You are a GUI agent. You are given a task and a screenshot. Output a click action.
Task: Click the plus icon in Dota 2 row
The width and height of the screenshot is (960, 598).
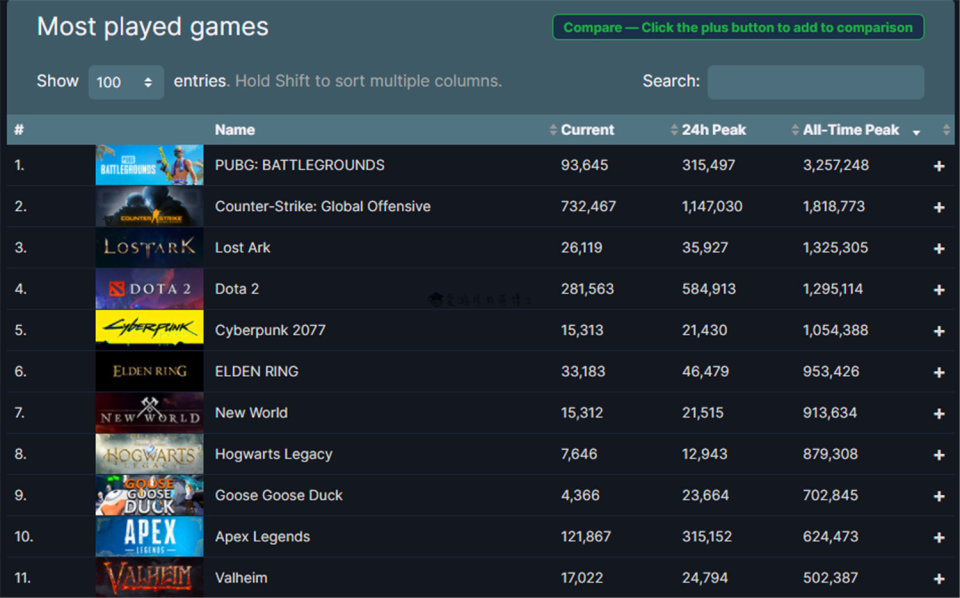(939, 290)
